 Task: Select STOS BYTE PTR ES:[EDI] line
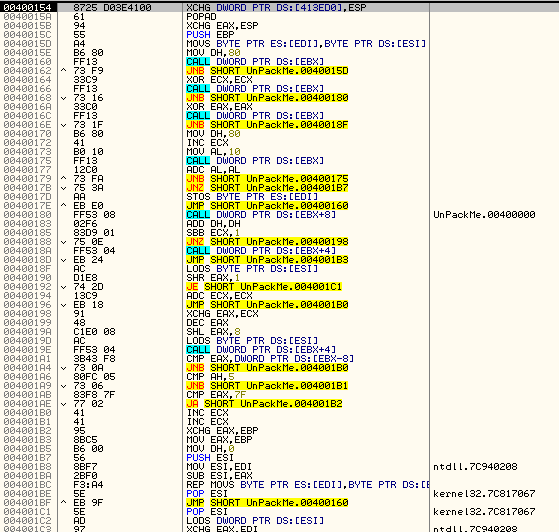point(252,197)
